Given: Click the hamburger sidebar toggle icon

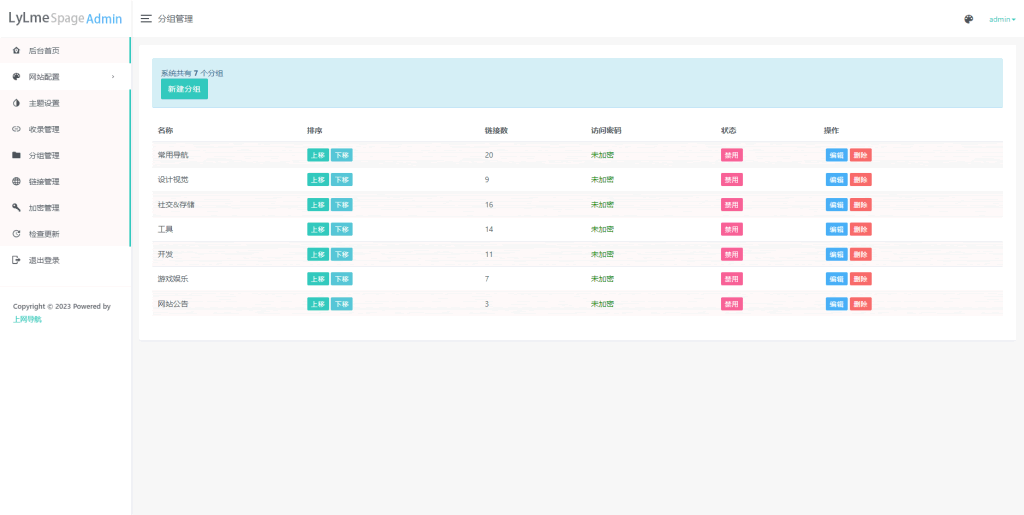Looking at the screenshot, I should coord(146,19).
